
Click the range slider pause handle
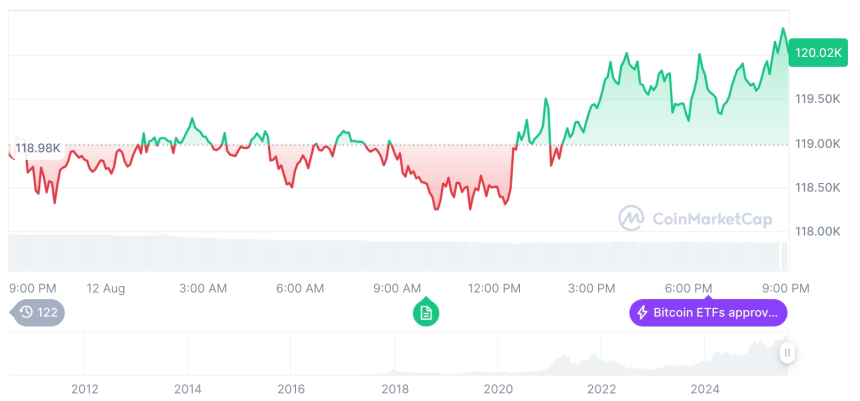tap(788, 352)
